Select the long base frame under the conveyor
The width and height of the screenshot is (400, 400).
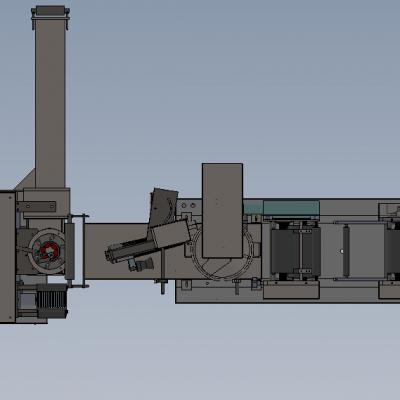[x=288, y=292]
